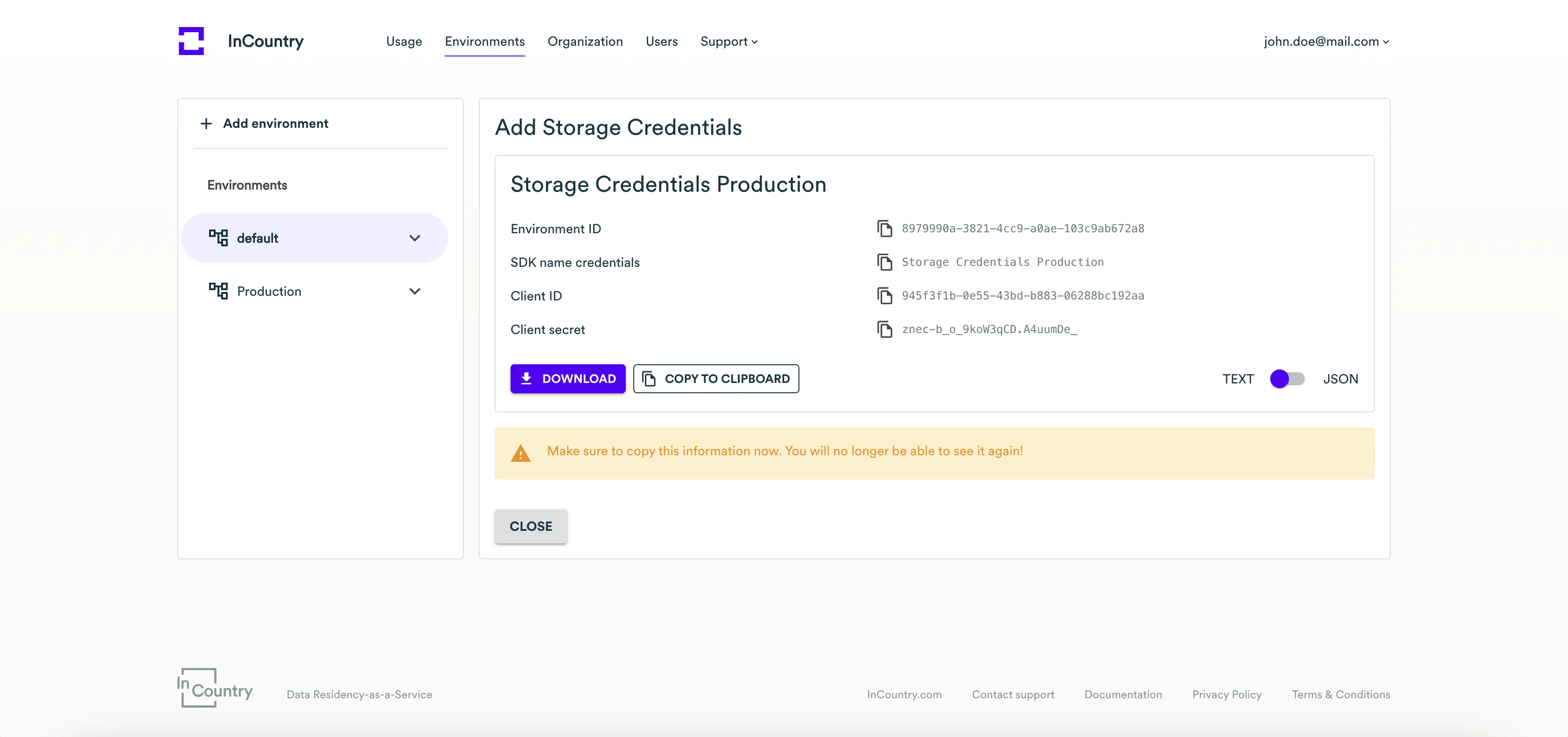Expand the default environment chevron
The height and width of the screenshot is (737, 1568).
(x=414, y=238)
